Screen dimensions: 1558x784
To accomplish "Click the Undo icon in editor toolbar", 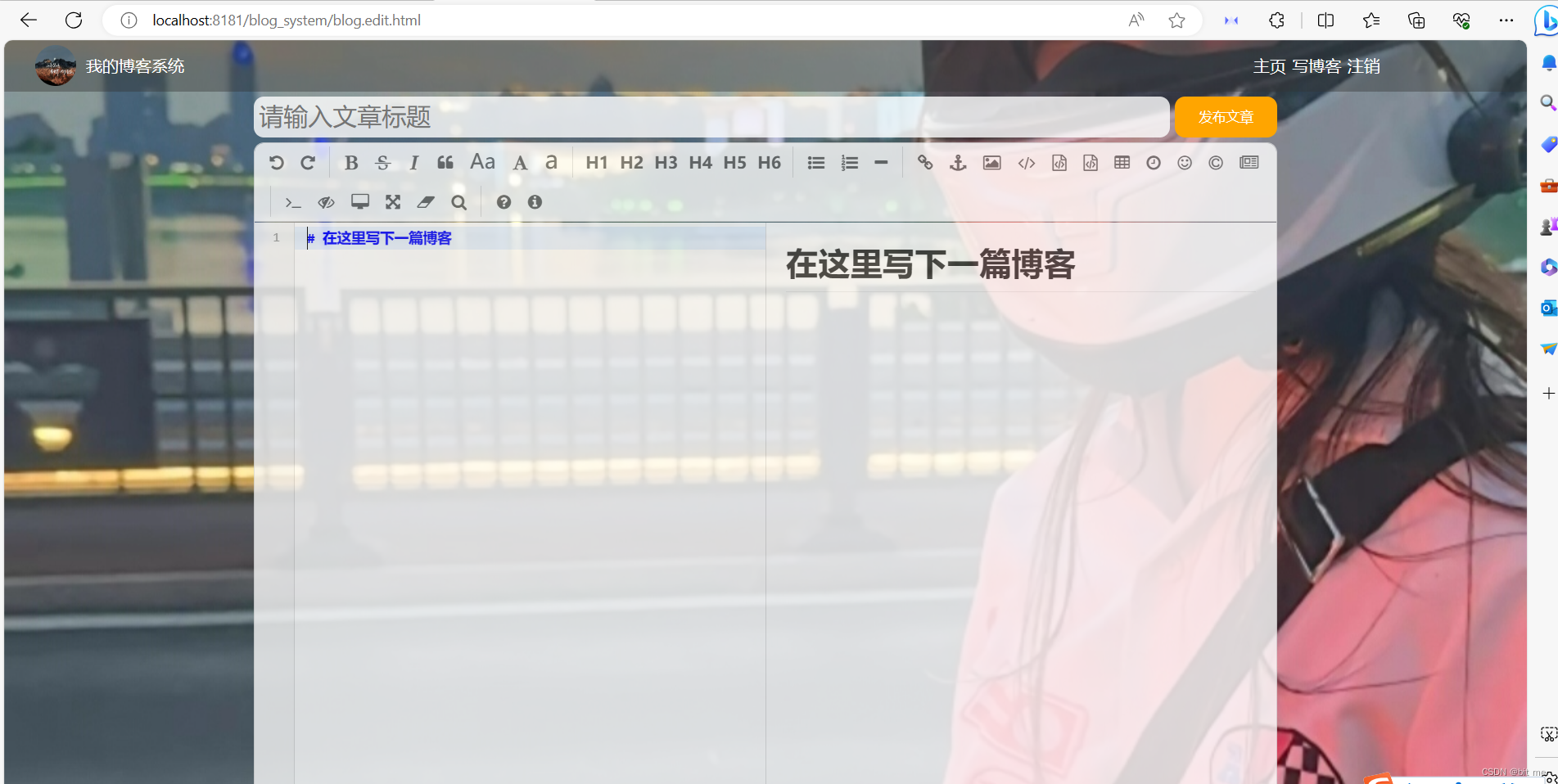I will [x=277, y=163].
